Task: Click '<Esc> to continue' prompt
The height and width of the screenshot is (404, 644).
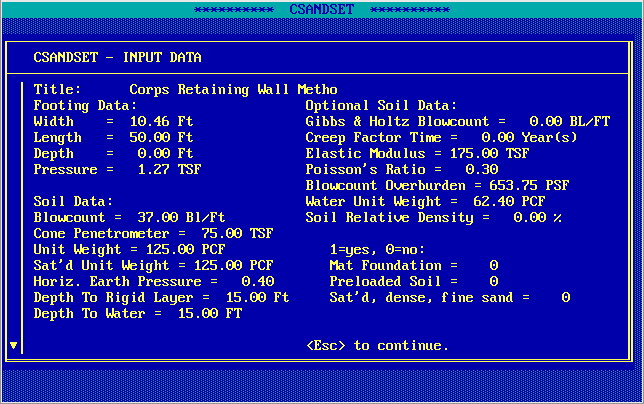Action: pyautogui.click(x=377, y=345)
